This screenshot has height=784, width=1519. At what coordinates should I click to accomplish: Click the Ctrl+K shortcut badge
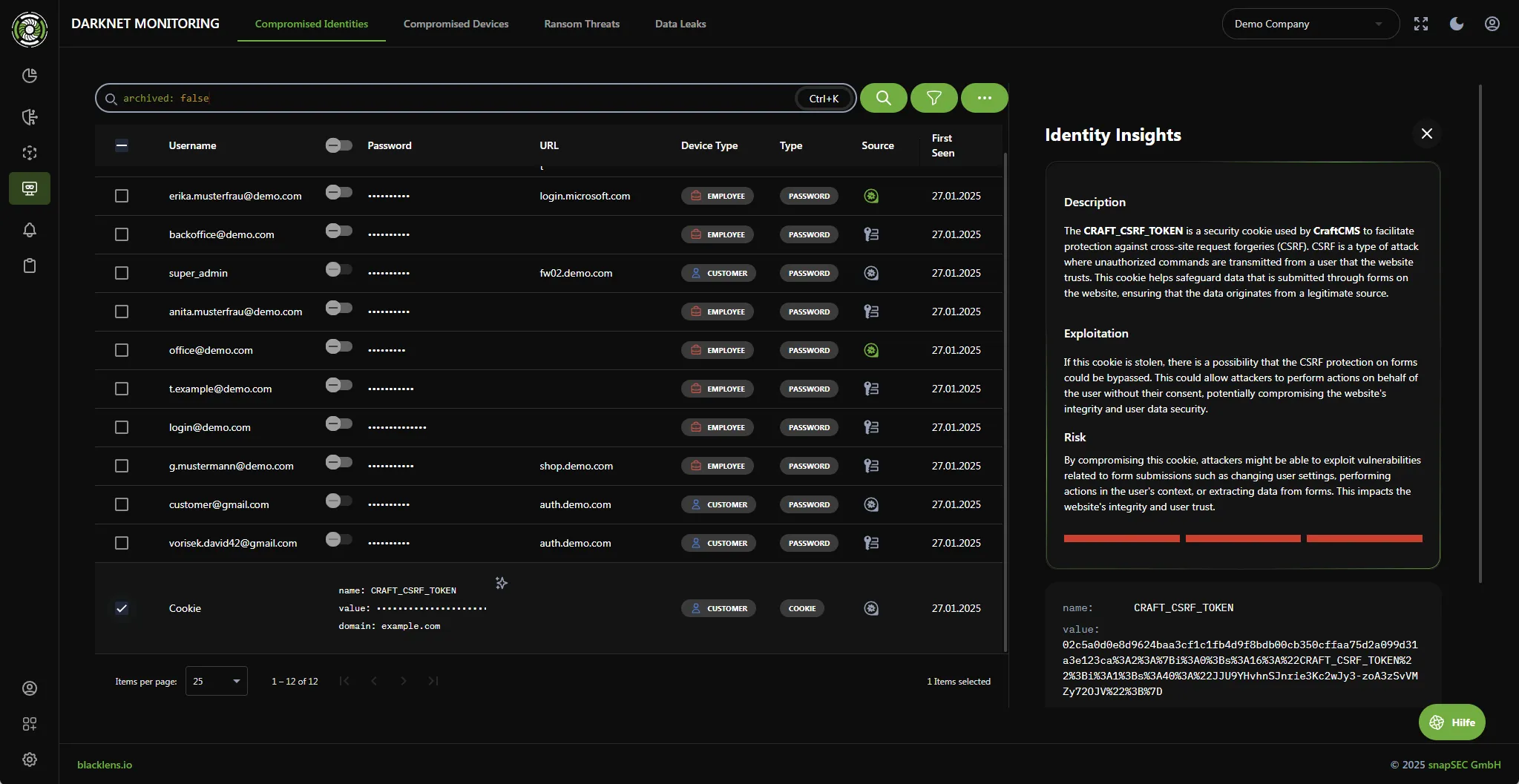824,98
